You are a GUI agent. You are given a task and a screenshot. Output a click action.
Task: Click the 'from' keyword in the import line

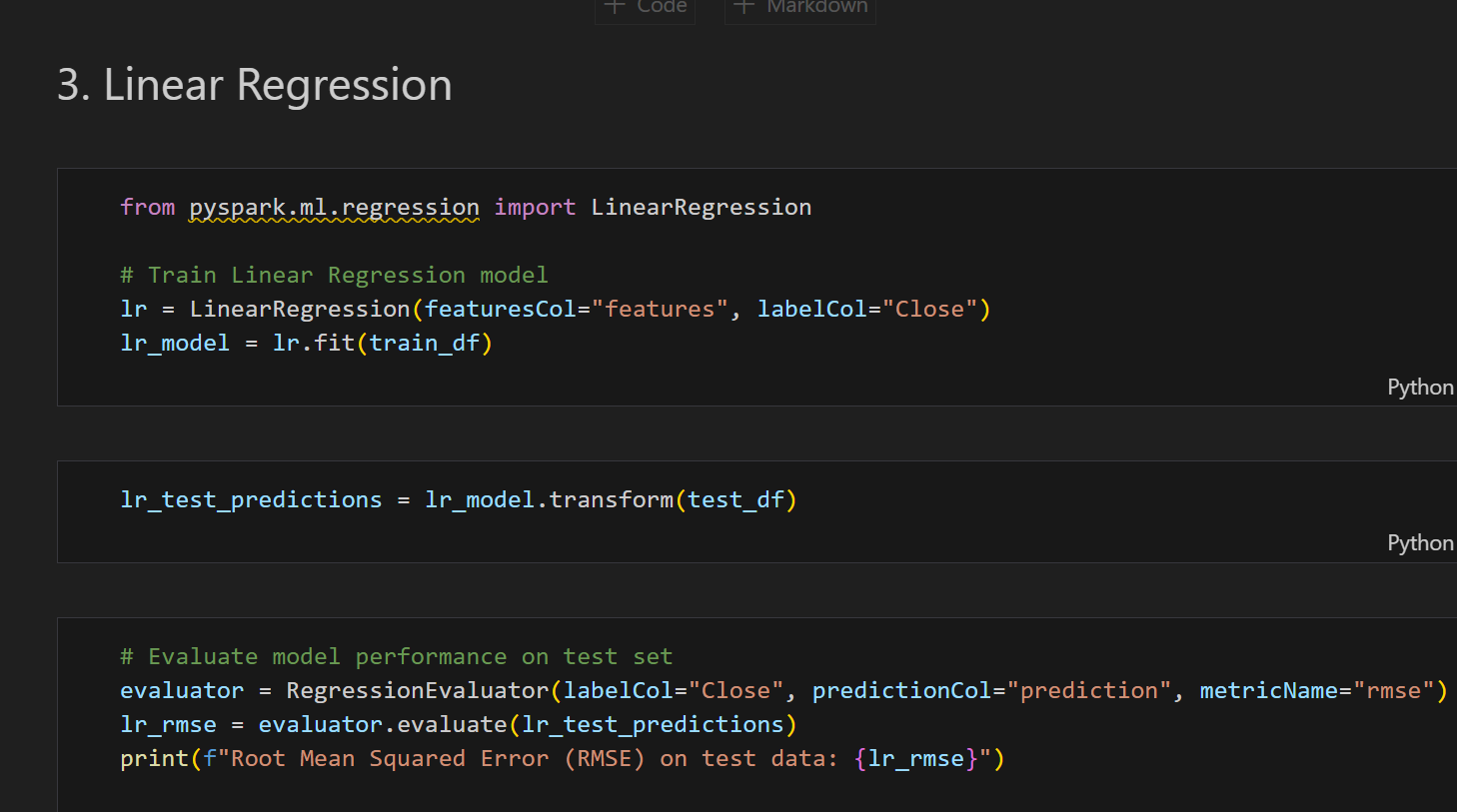pyautogui.click(x=147, y=208)
